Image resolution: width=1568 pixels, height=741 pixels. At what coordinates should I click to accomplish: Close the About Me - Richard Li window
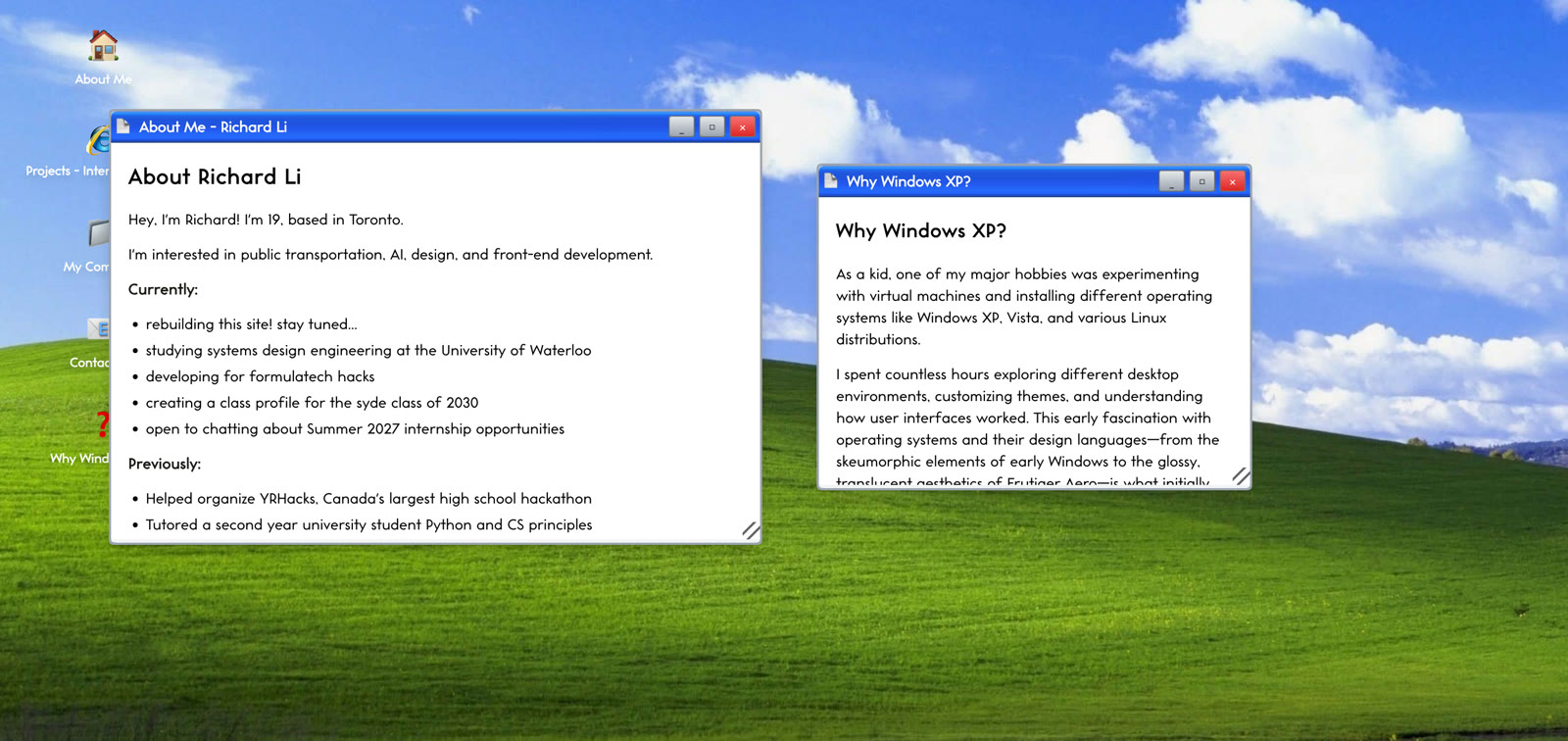tap(743, 126)
